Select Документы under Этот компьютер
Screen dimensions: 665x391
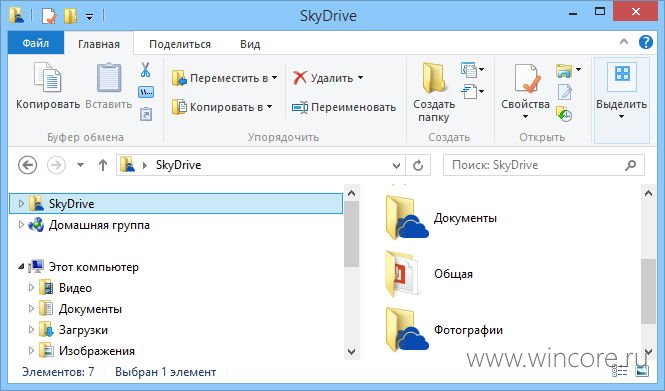[90, 309]
